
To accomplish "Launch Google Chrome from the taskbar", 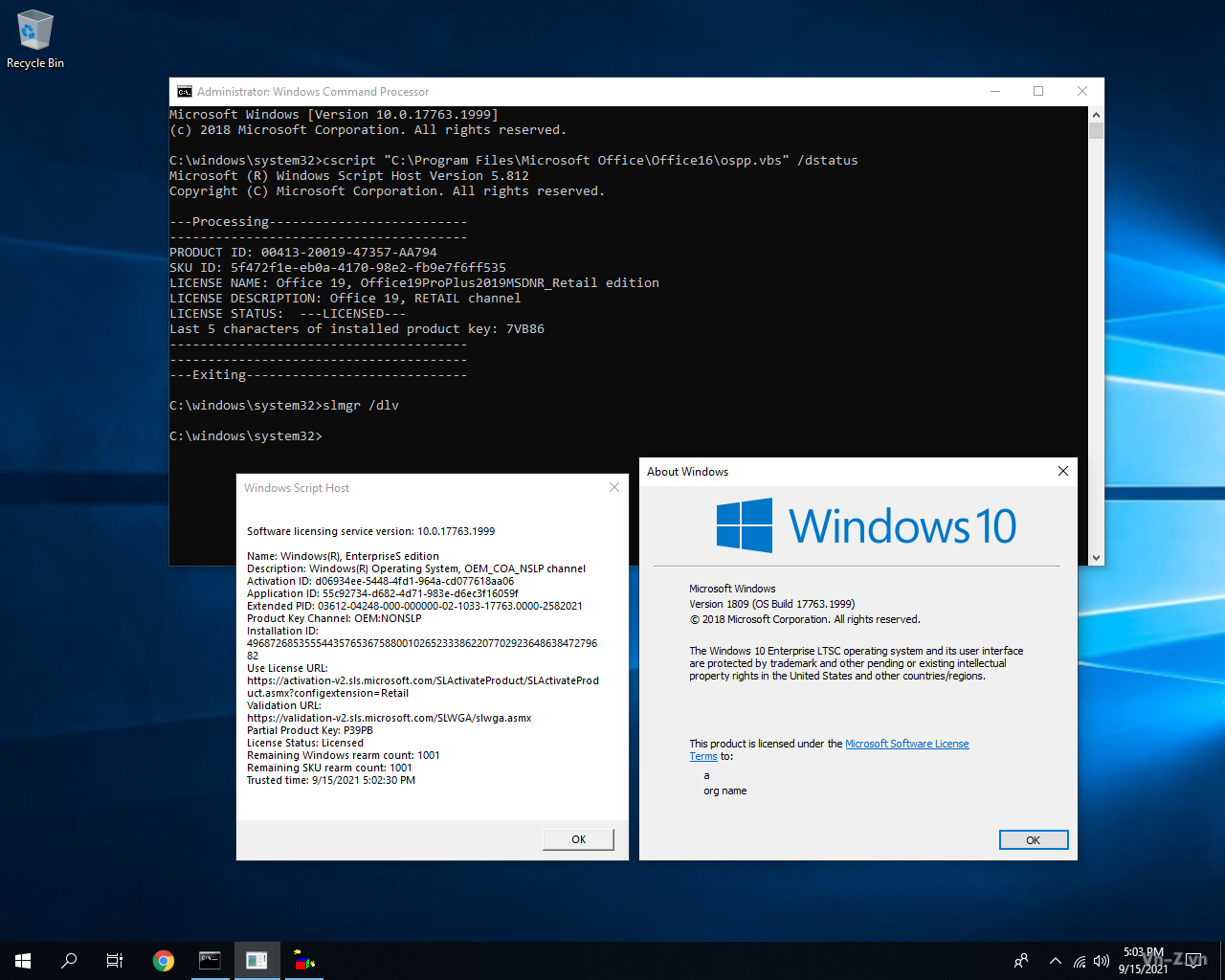I will point(164,961).
